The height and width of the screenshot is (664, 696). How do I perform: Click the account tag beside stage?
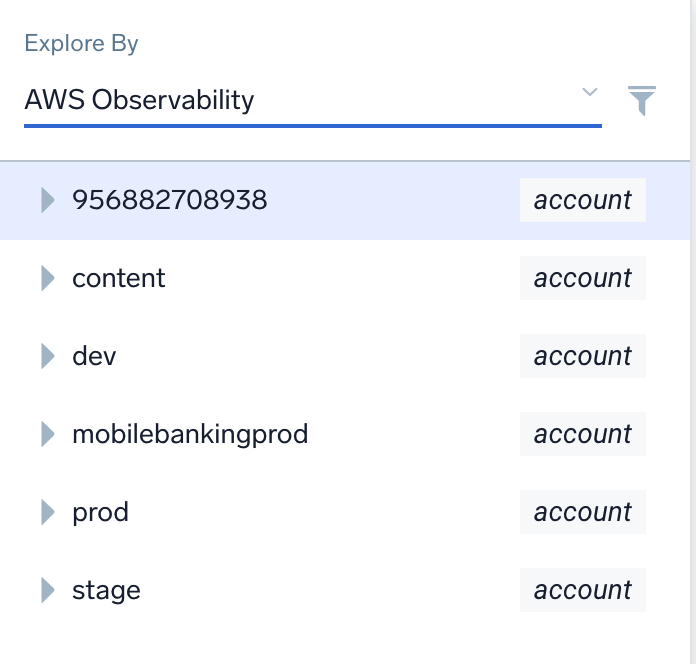click(x=582, y=590)
